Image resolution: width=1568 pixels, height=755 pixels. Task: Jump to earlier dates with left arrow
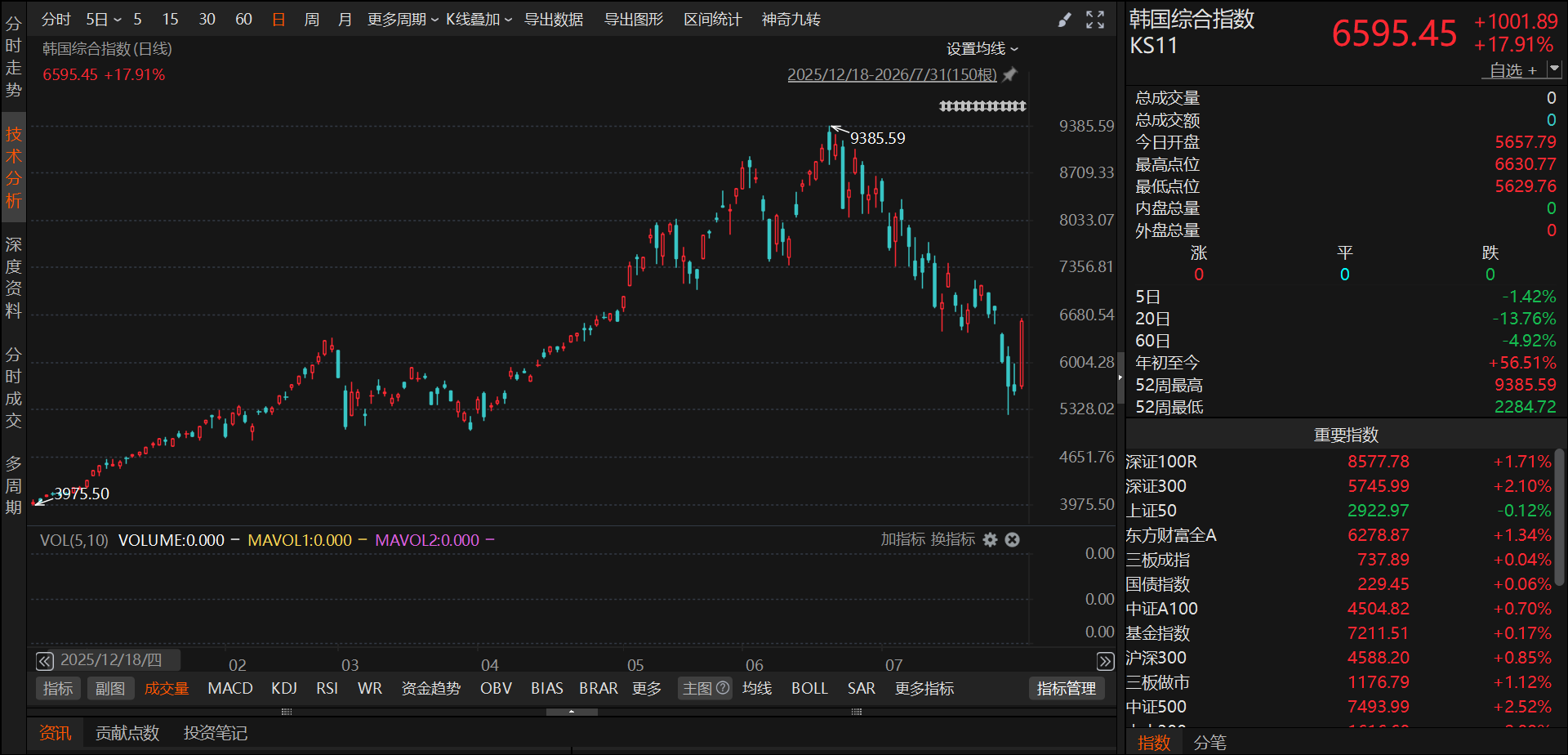point(45,661)
